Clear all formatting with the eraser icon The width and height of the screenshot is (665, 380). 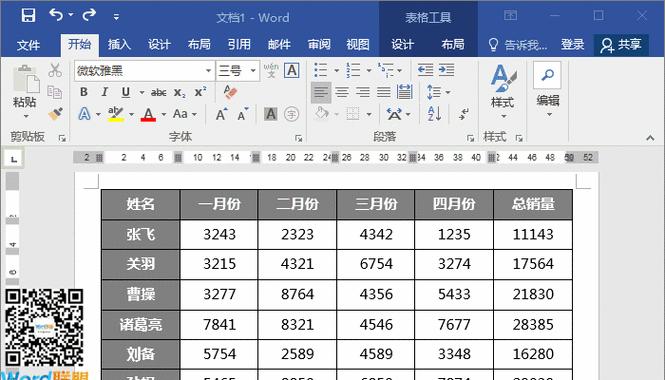230,92
